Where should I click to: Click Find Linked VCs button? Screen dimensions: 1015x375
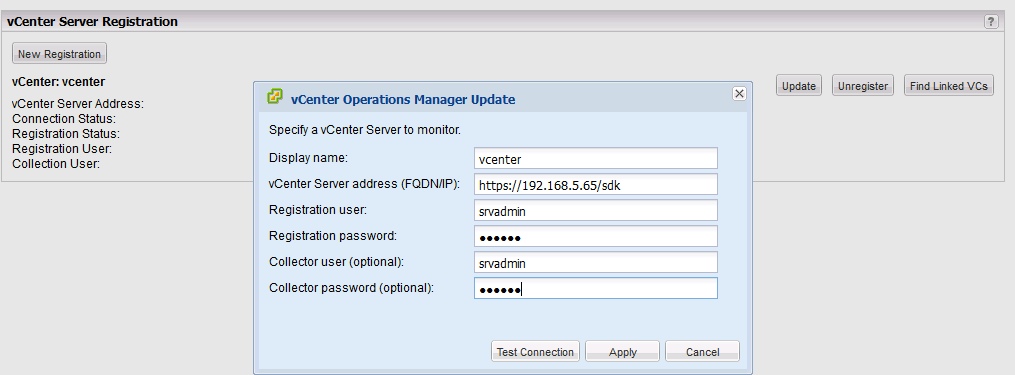click(x=948, y=85)
